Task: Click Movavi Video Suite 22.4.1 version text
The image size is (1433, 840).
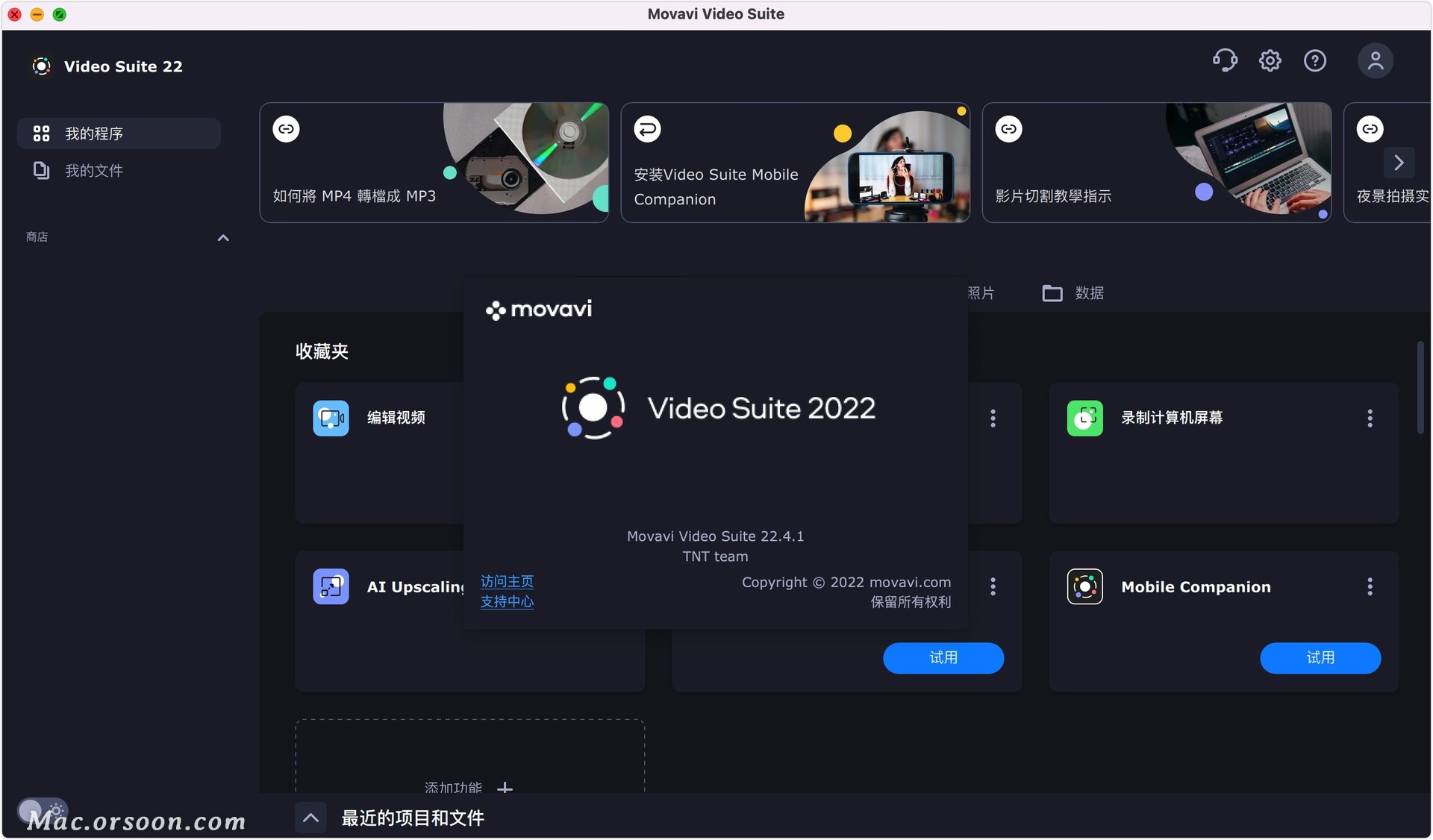Action: pyautogui.click(x=715, y=536)
